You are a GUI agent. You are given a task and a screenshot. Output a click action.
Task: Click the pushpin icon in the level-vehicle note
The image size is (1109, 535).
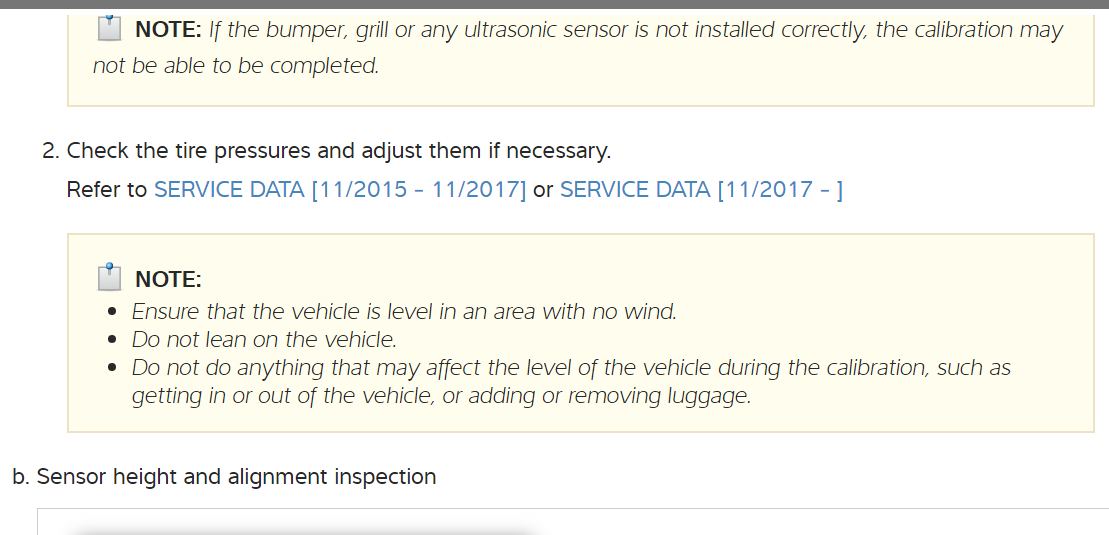click(110, 277)
